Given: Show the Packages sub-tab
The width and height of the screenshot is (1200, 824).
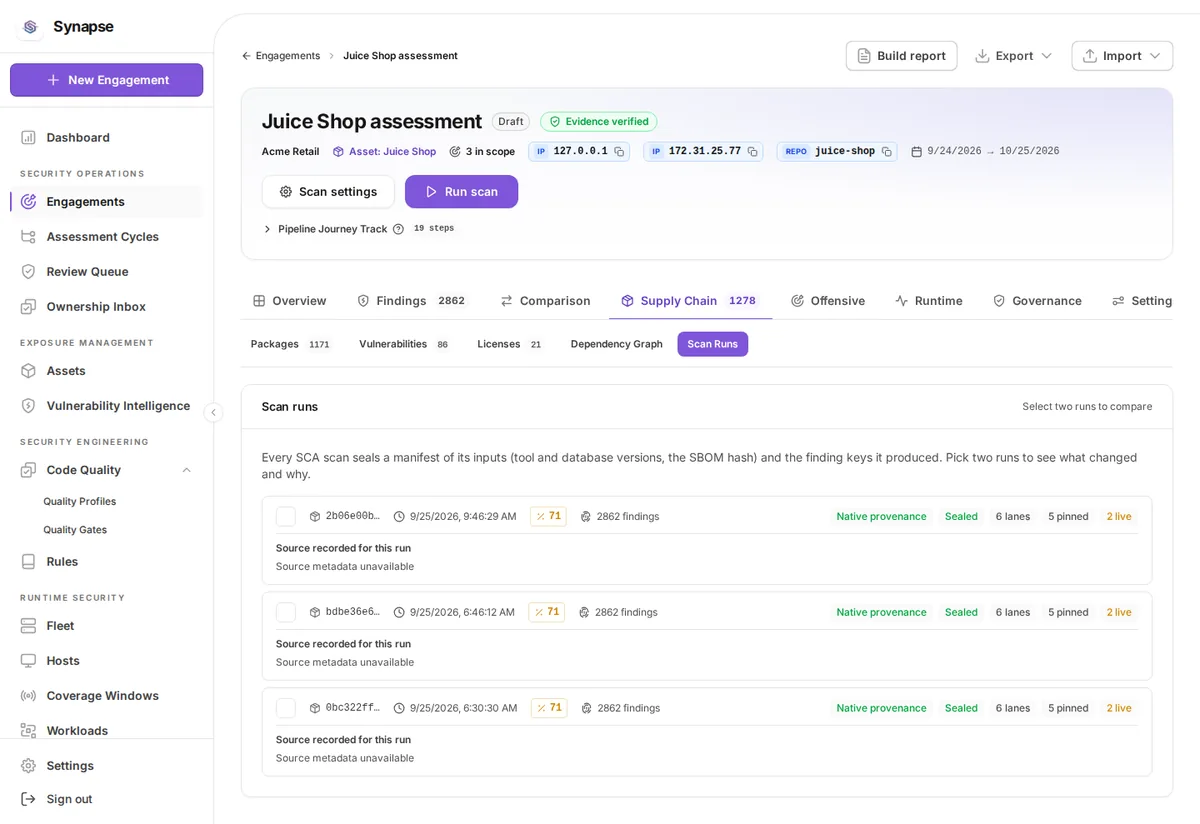Looking at the screenshot, I should click(x=290, y=344).
